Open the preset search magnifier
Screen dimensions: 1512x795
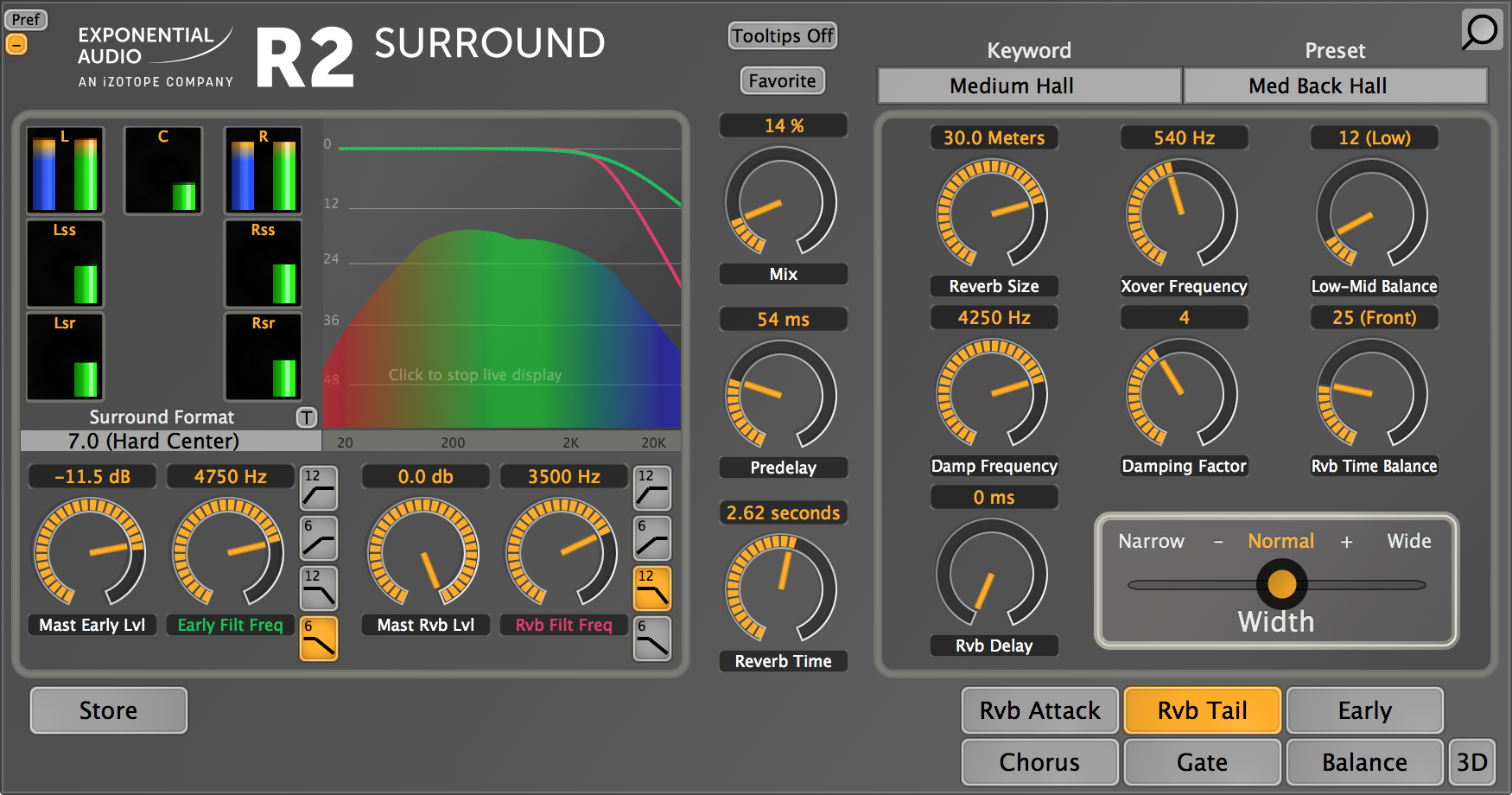coord(1481,30)
